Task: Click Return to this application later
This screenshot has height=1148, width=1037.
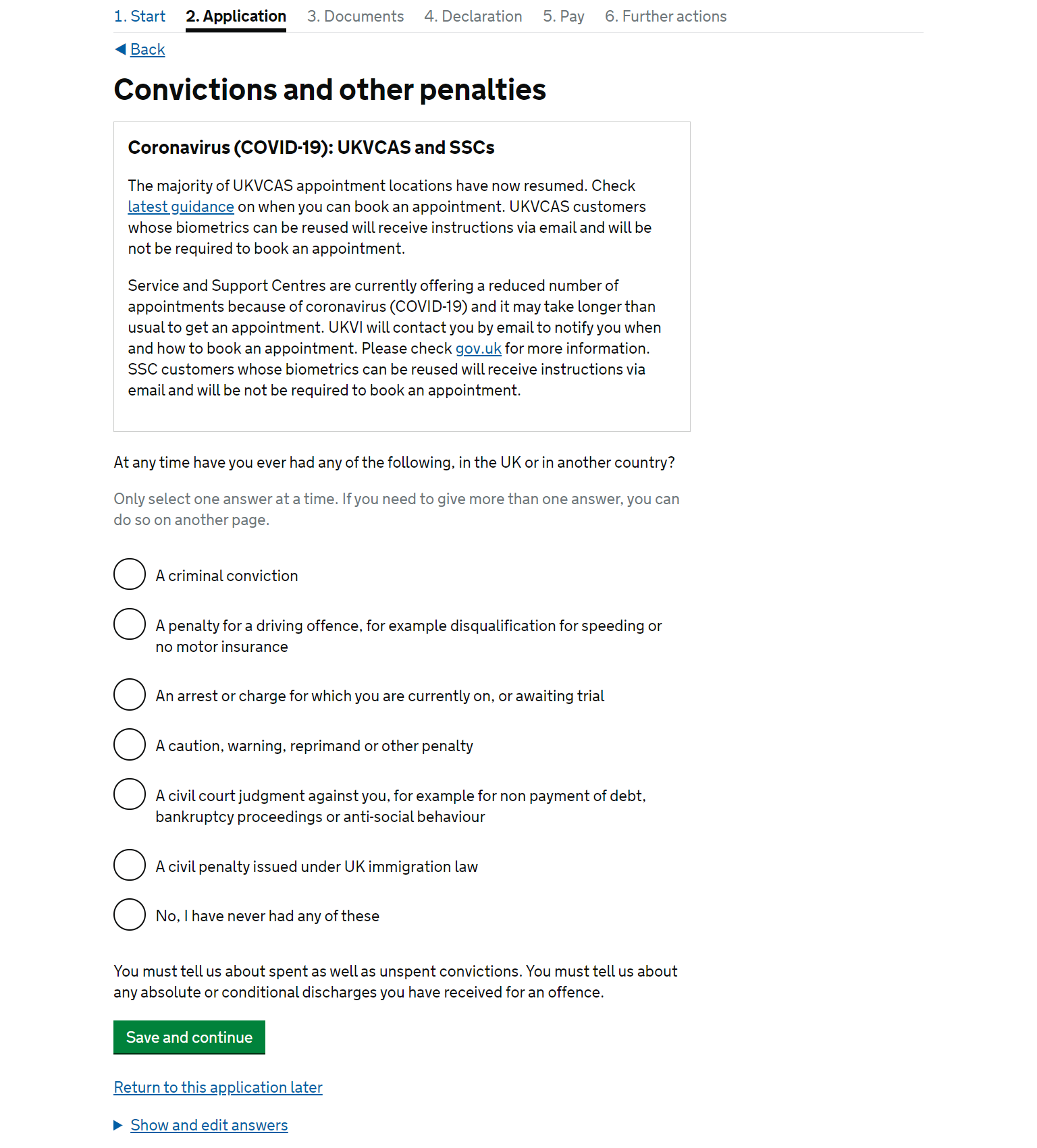Action: pos(218,1087)
